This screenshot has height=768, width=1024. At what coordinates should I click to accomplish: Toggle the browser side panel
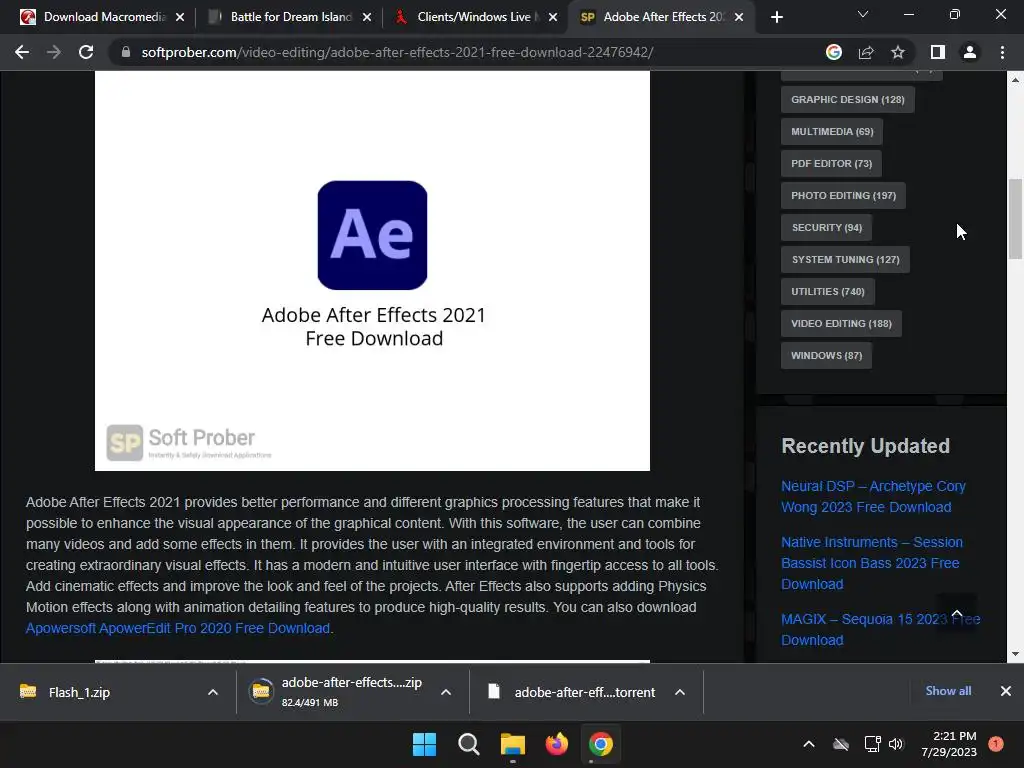938,52
